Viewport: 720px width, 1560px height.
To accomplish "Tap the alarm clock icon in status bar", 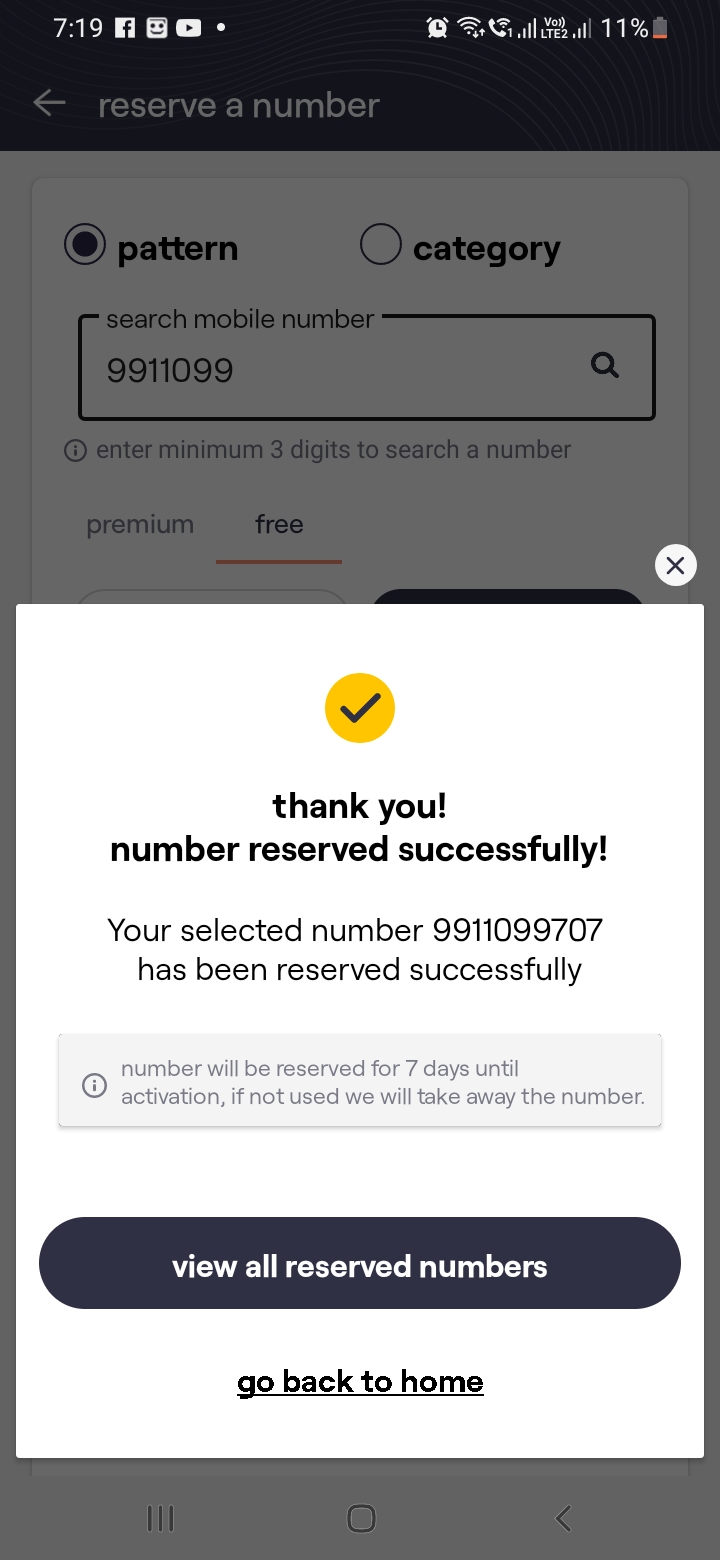I will (x=437, y=27).
